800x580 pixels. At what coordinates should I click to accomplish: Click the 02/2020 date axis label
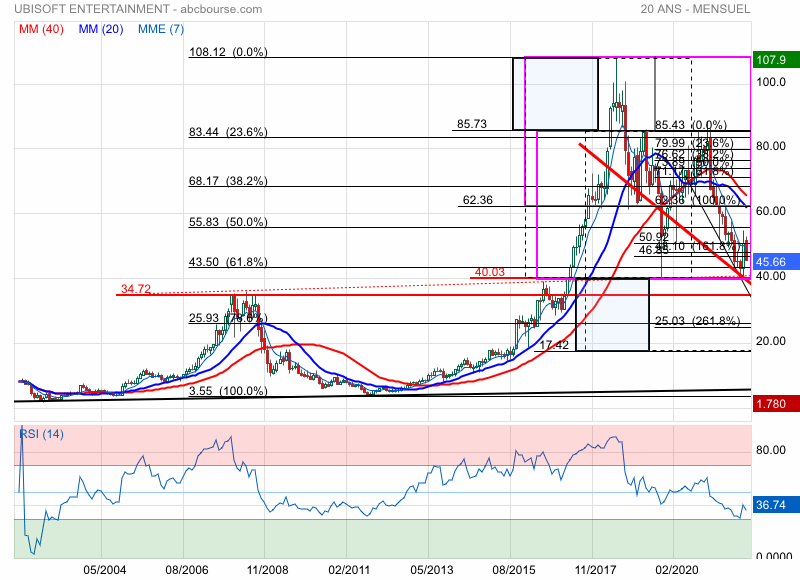tap(677, 569)
